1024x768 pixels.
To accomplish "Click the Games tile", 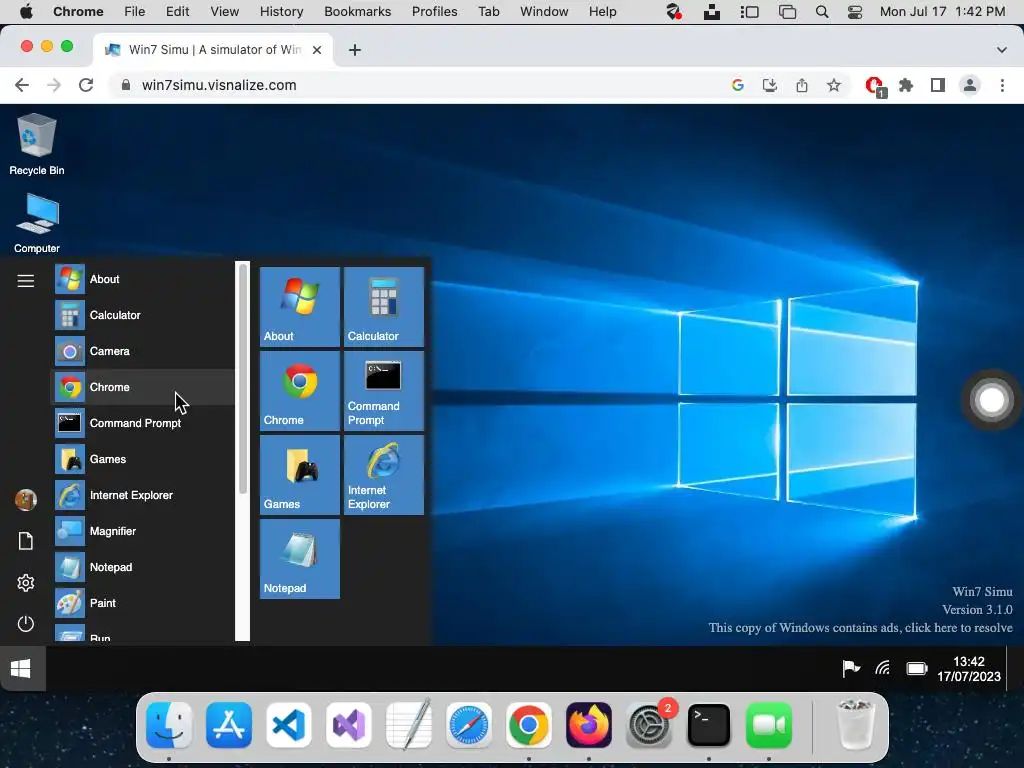I will click(300, 475).
